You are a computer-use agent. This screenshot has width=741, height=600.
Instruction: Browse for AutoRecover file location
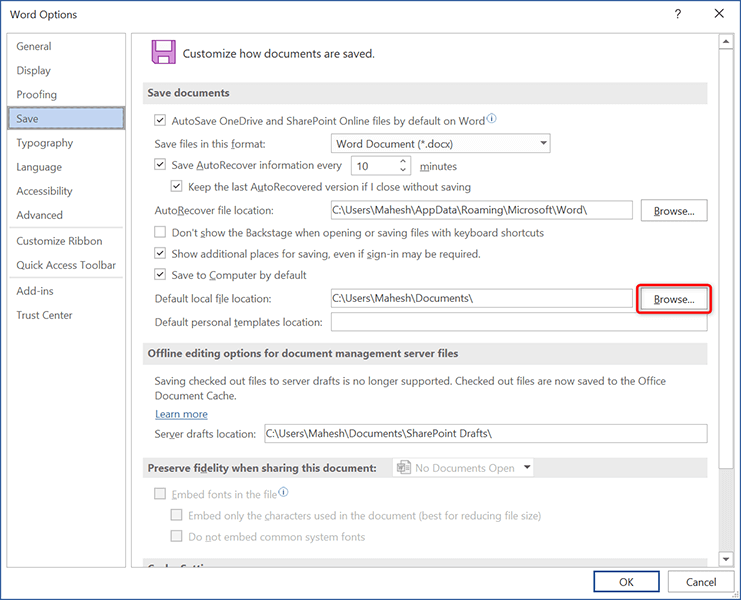point(673,211)
